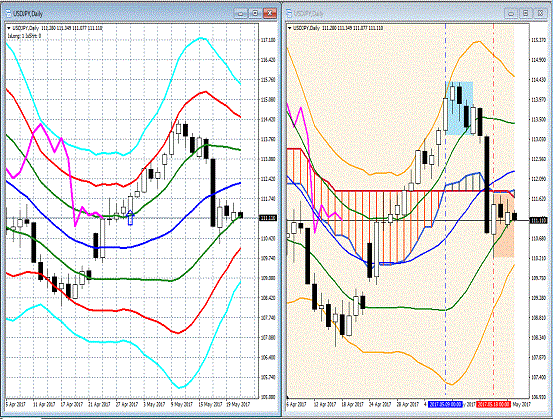
Task: Select the light blue highlighted rectangle
Action: (459, 108)
